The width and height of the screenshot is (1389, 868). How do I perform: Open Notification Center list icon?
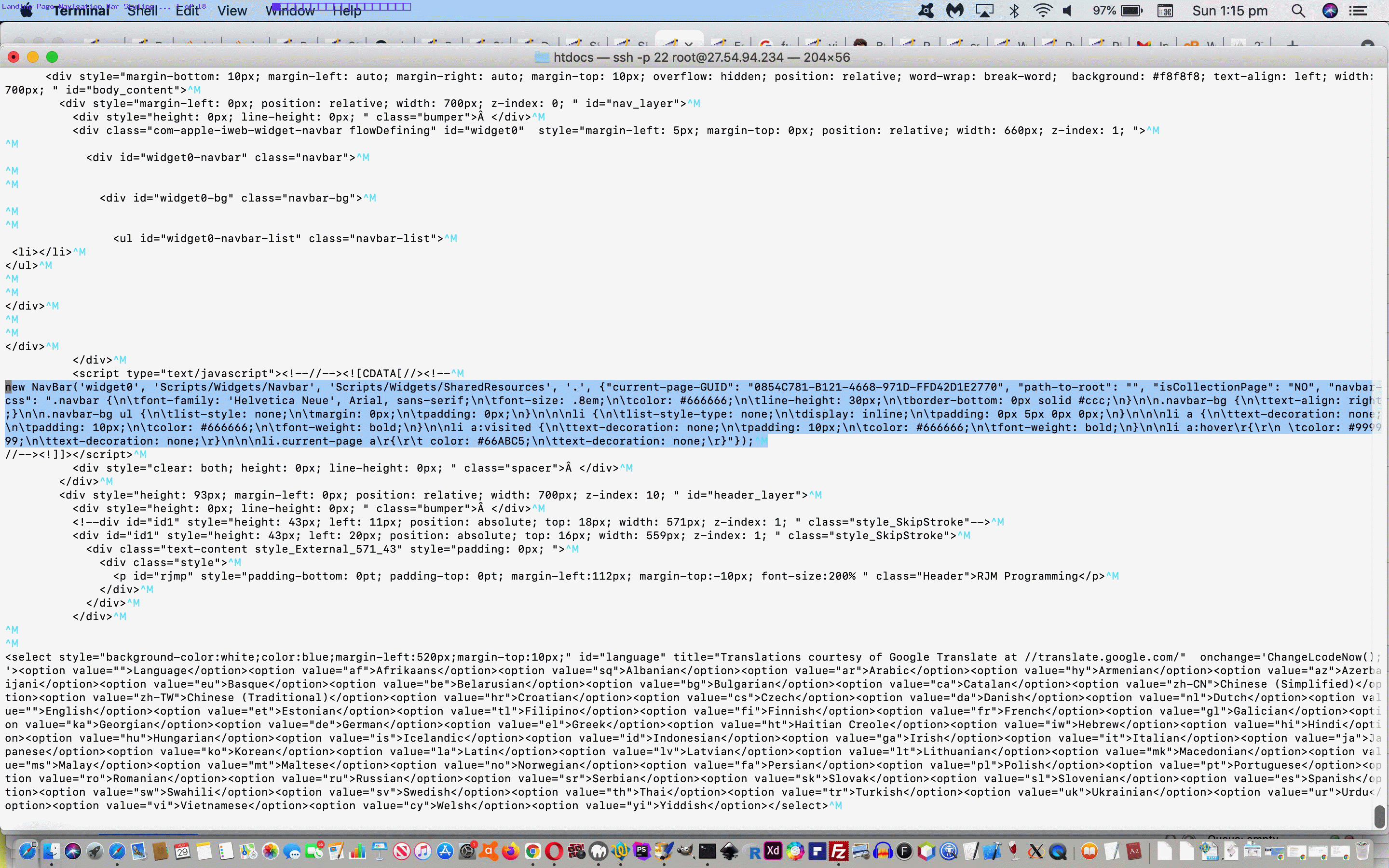pos(1358,11)
